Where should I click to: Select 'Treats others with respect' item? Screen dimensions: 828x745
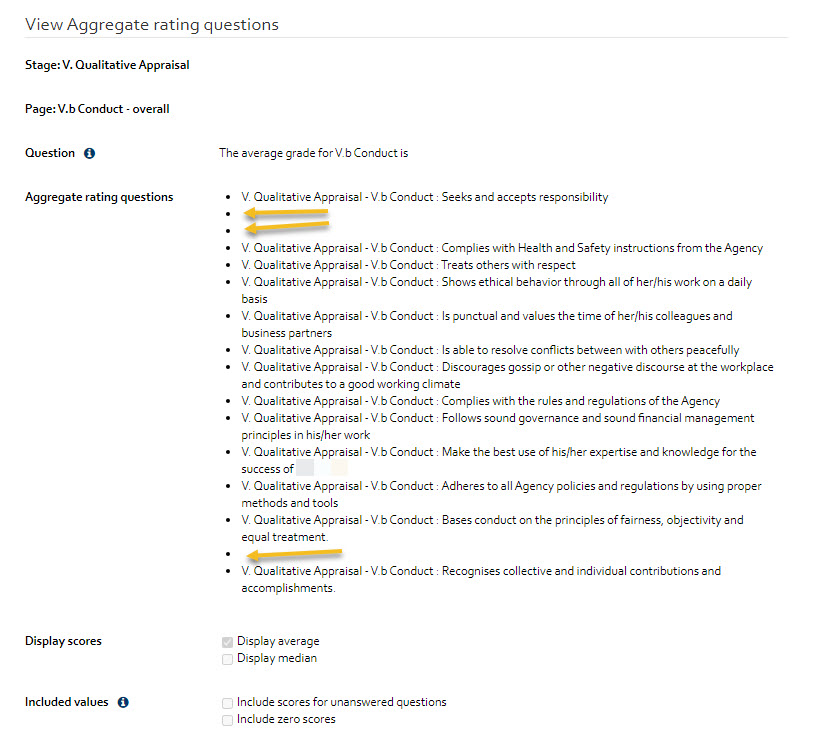(x=408, y=265)
